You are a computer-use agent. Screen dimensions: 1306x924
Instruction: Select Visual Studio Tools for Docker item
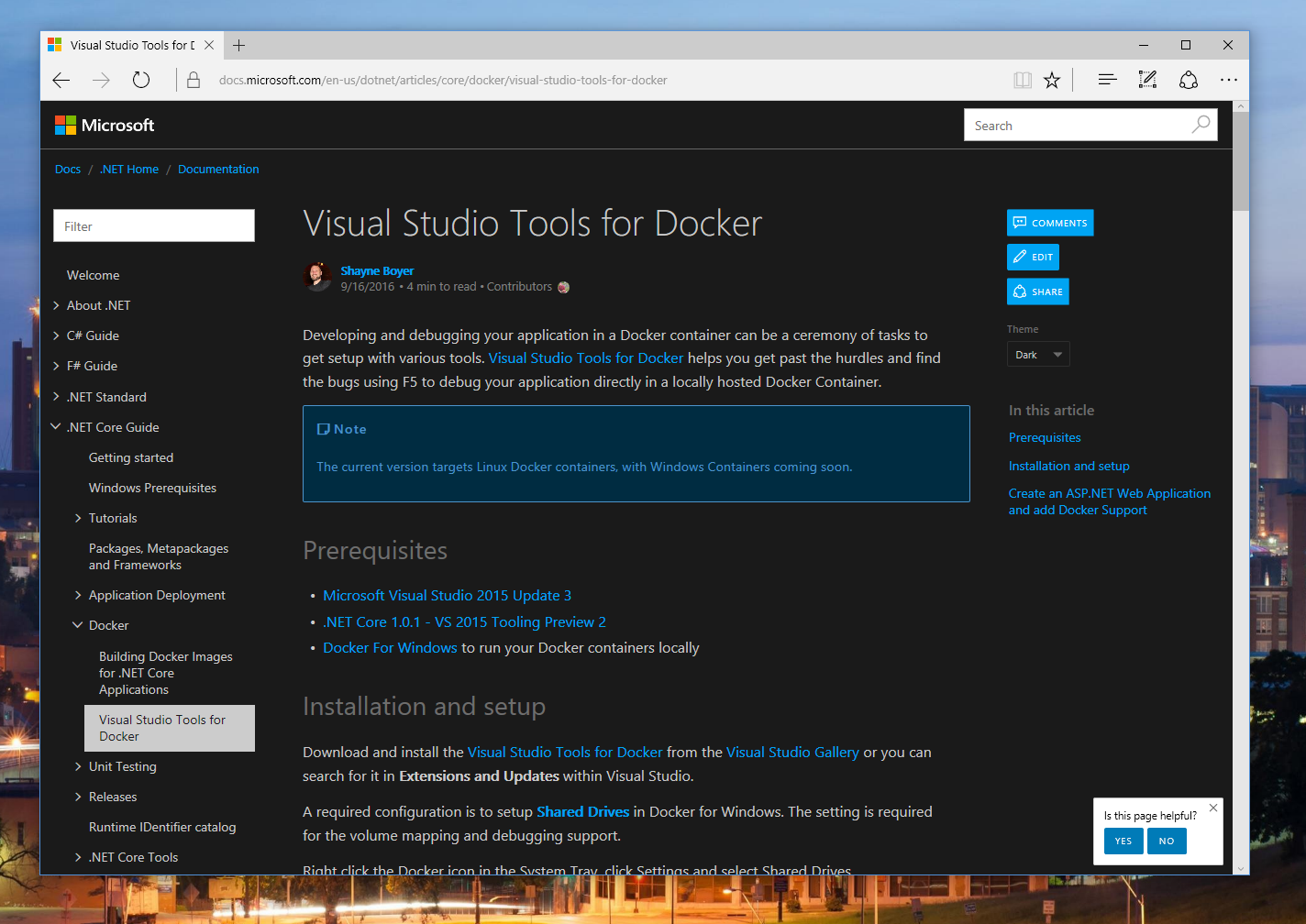click(x=170, y=728)
